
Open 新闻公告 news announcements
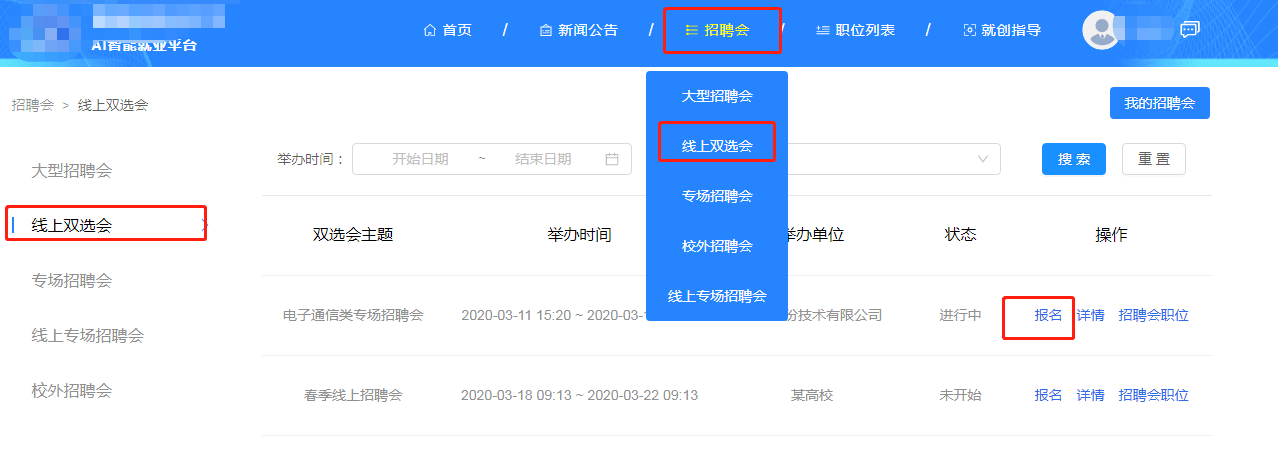pos(578,30)
